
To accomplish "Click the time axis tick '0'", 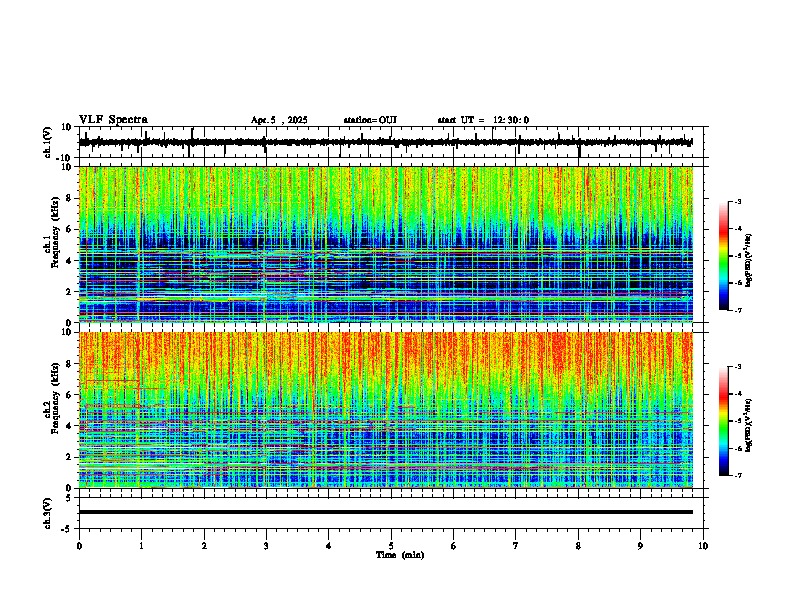I will [x=79, y=546].
